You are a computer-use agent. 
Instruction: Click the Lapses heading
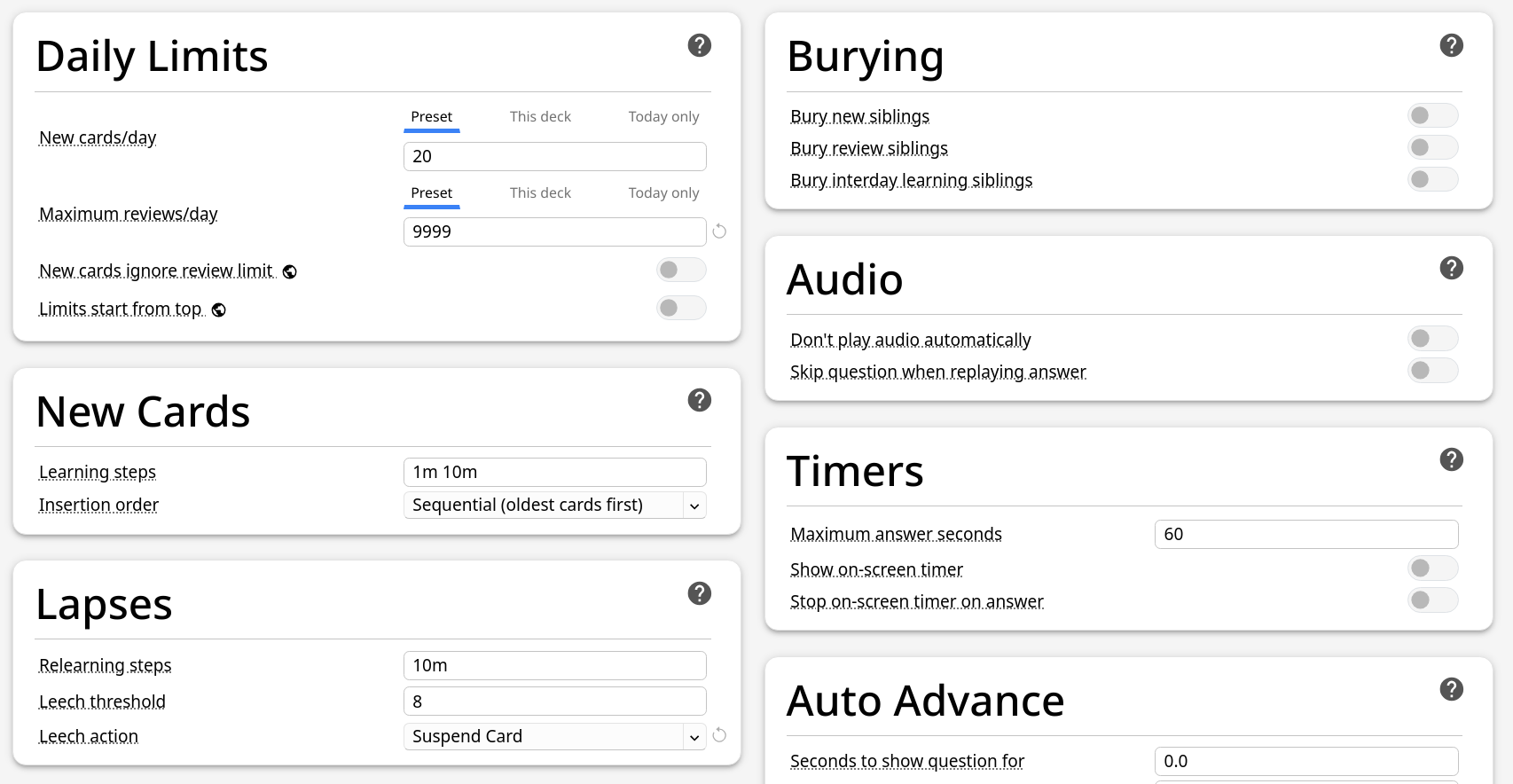[105, 605]
